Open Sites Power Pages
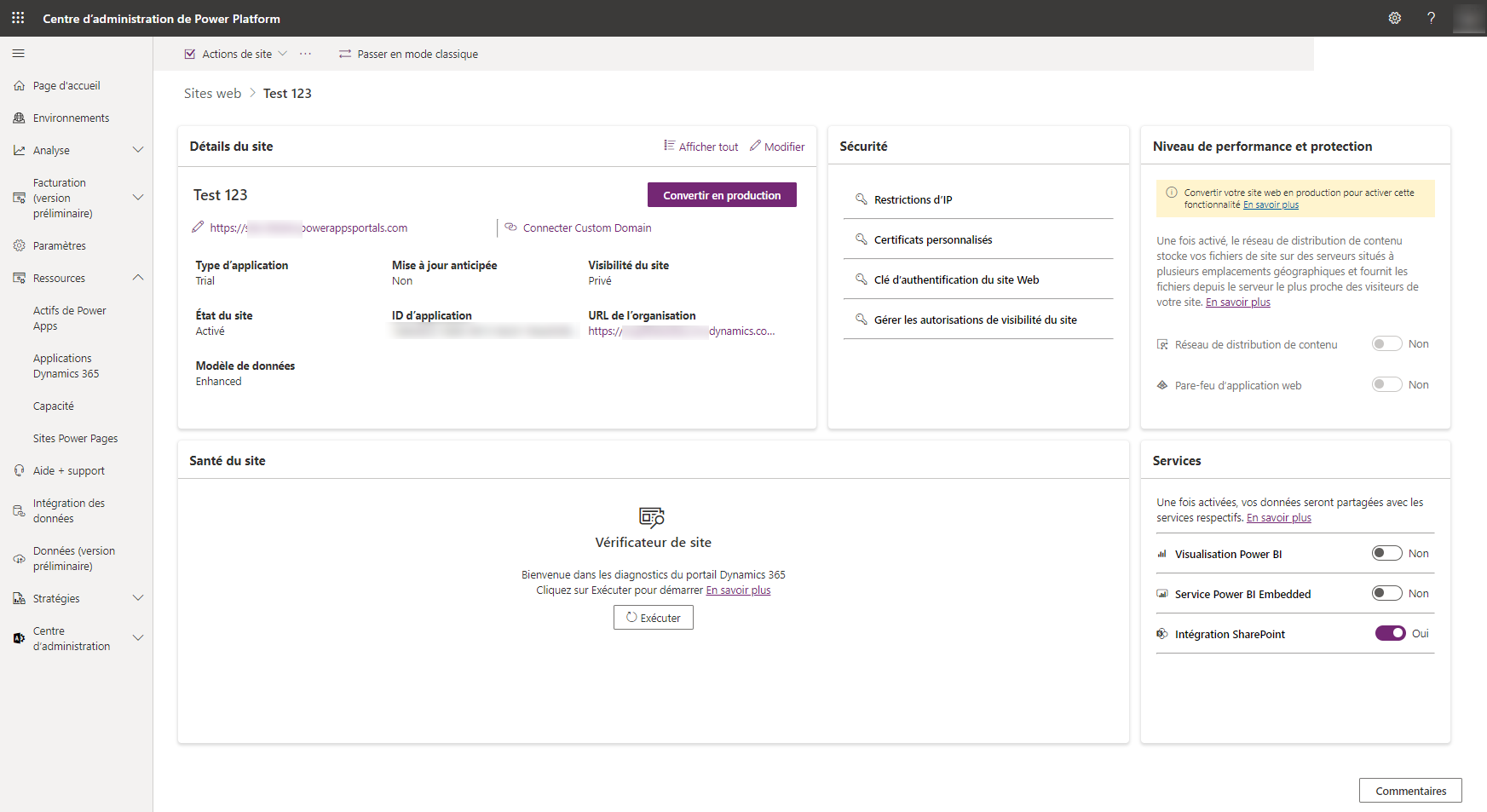1487x812 pixels. [x=75, y=439]
